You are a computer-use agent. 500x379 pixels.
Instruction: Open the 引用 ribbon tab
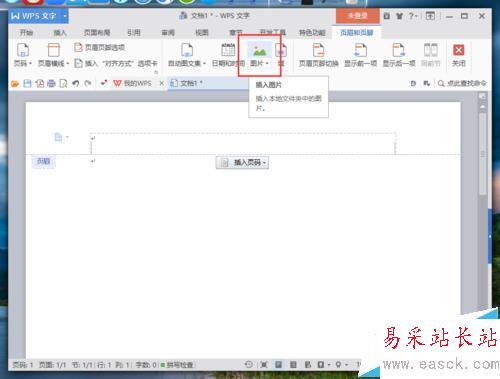pyautogui.click(x=134, y=32)
